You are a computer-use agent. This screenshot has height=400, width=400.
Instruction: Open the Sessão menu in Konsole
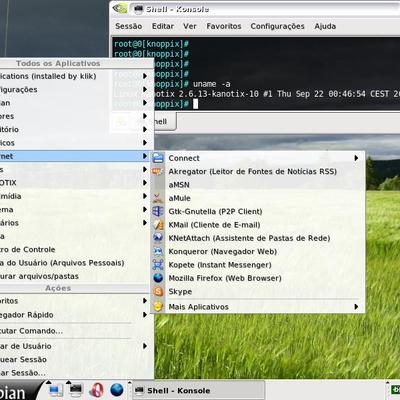click(x=129, y=26)
